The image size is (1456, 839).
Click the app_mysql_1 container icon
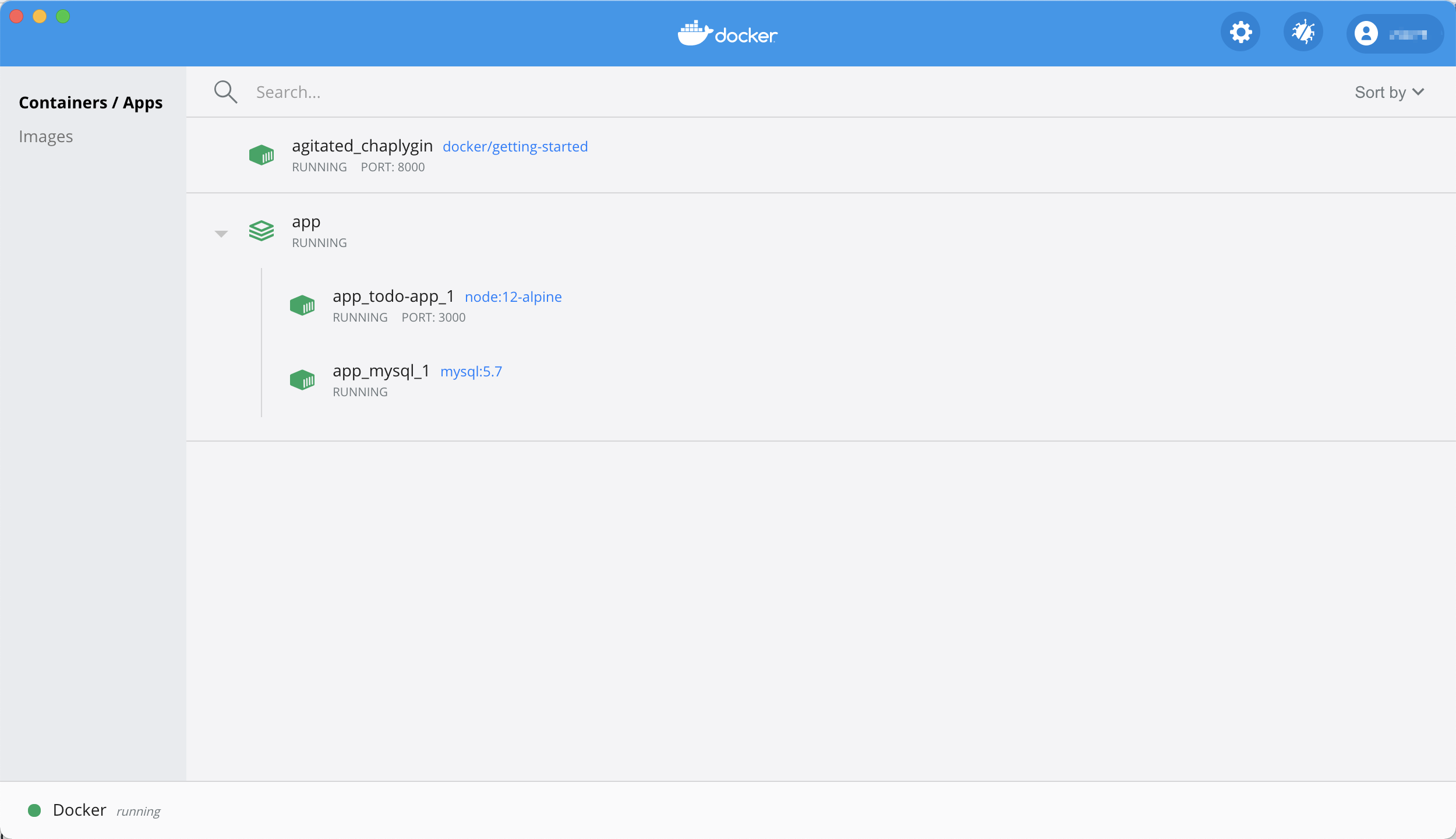click(x=302, y=380)
